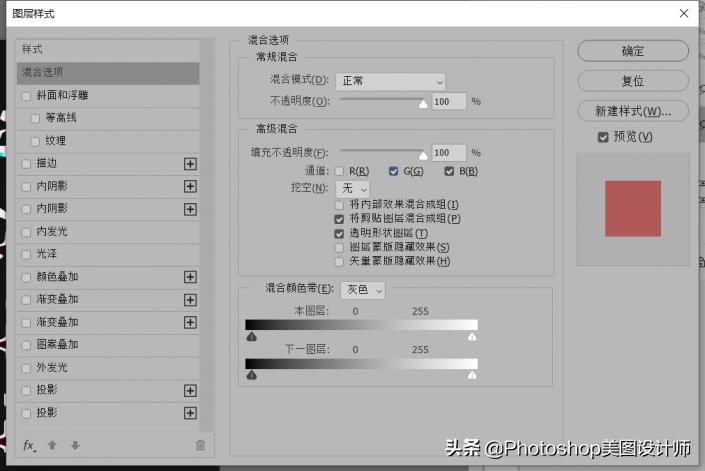705x471 pixels.
Task: Enable the 外发光 checkbox
Action: pyautogui.click(x=26, y=368)
